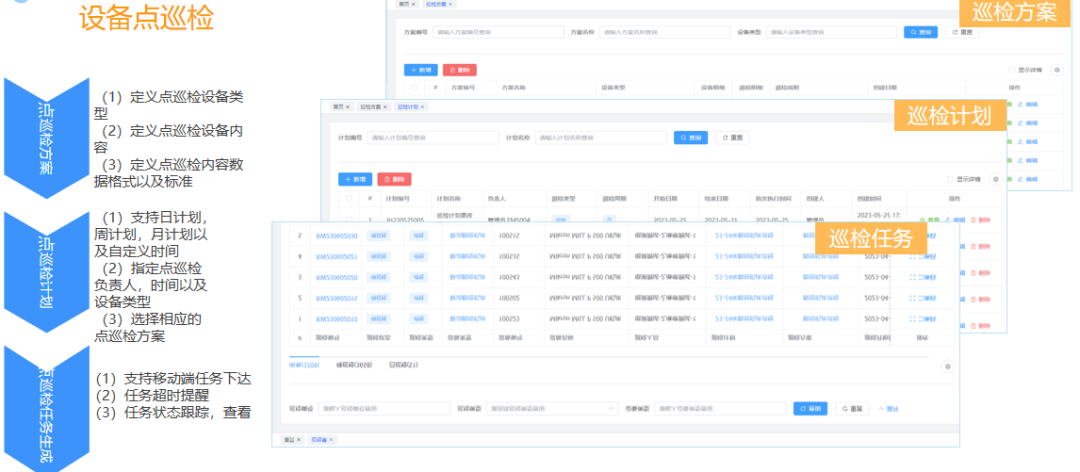Click orange 巡检任务 label
1080x472 pixels.
(x=871, y=238)
